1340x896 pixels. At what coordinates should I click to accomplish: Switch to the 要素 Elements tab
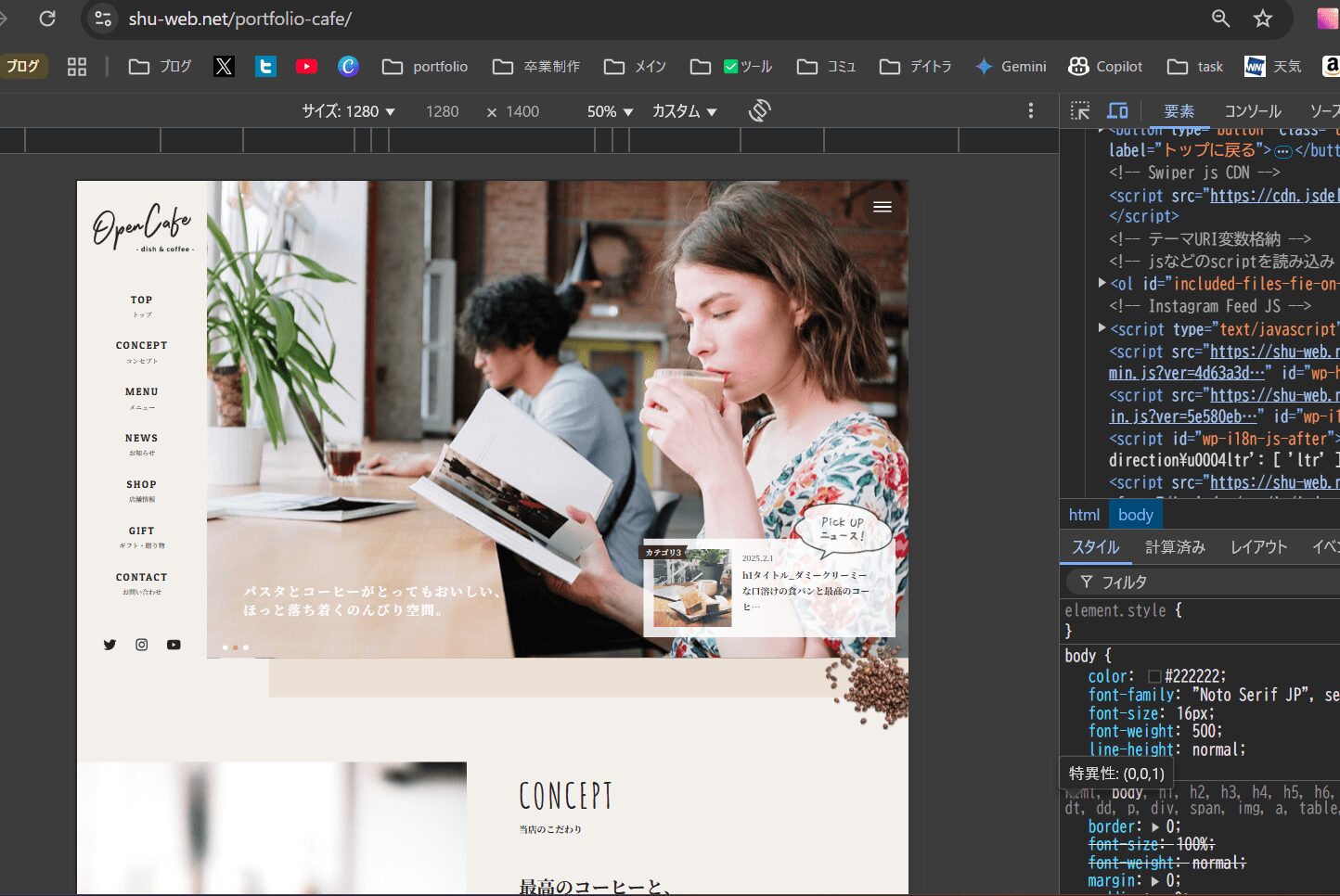pos(1179,111)
